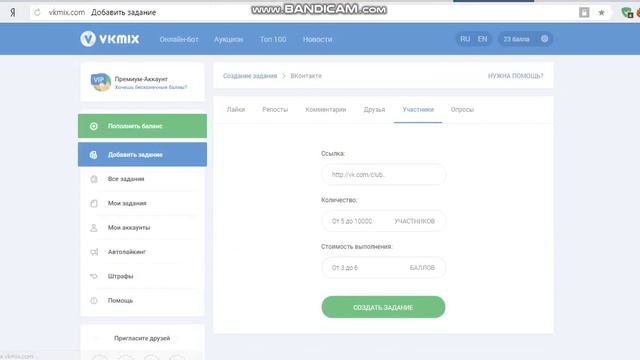Viewport: 640px width, 360px height.
Task: Switch to the Друзья tab
Action: pos(374,109)
